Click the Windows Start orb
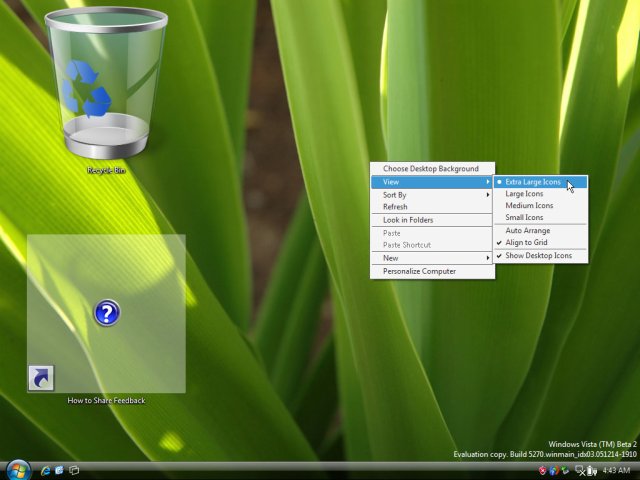 pyautogui.click(x=18, y=469)
